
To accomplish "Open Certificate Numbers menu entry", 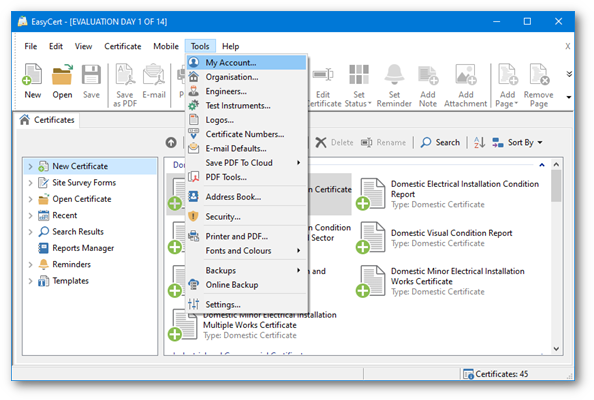I will pos(246,134).
